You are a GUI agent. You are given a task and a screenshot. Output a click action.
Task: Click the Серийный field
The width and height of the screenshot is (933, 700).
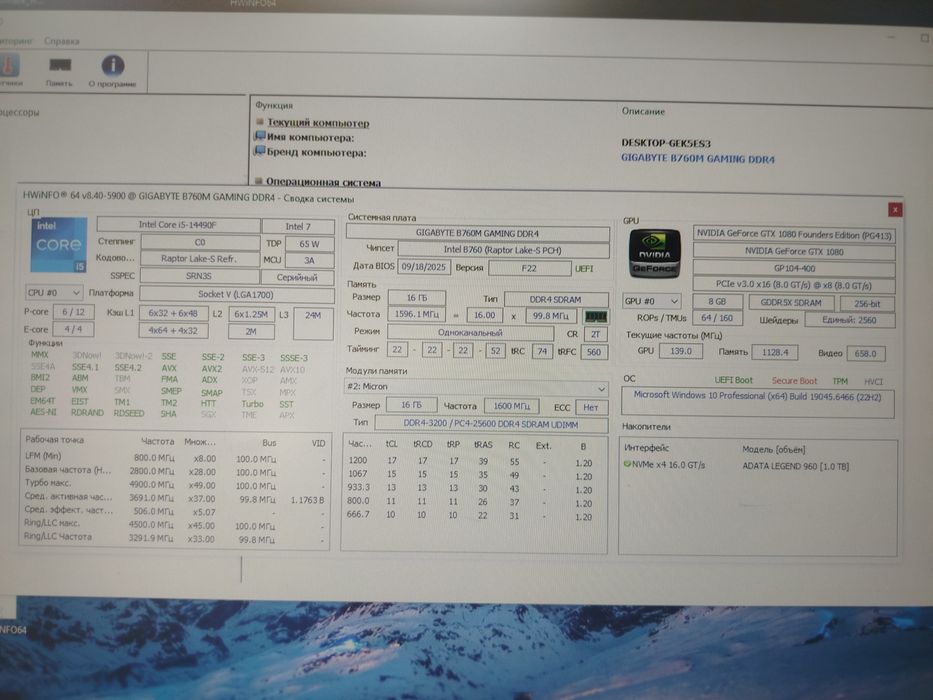point(297,277)
